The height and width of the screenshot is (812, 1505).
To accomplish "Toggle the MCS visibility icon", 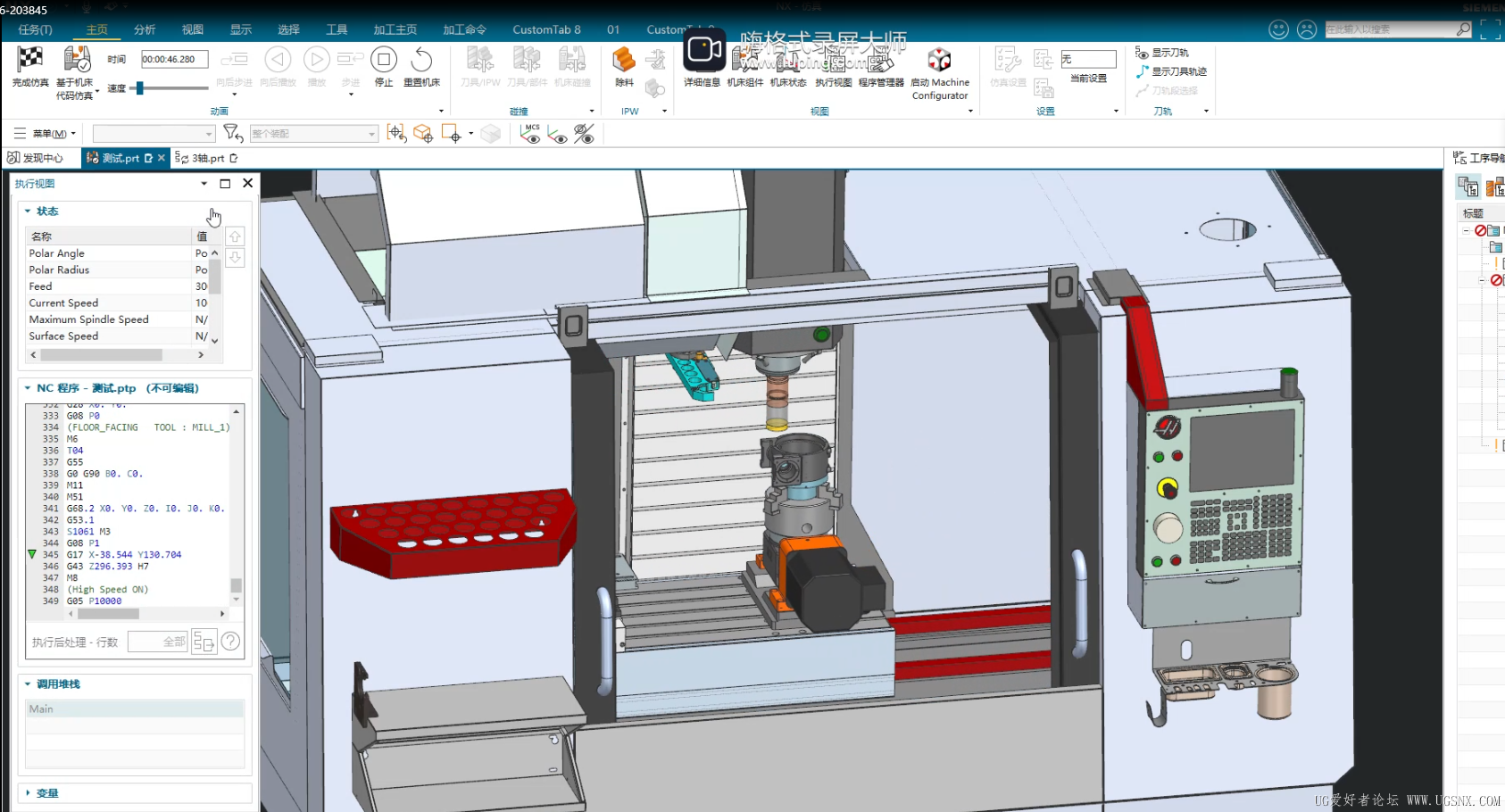I will click(531, 133).
